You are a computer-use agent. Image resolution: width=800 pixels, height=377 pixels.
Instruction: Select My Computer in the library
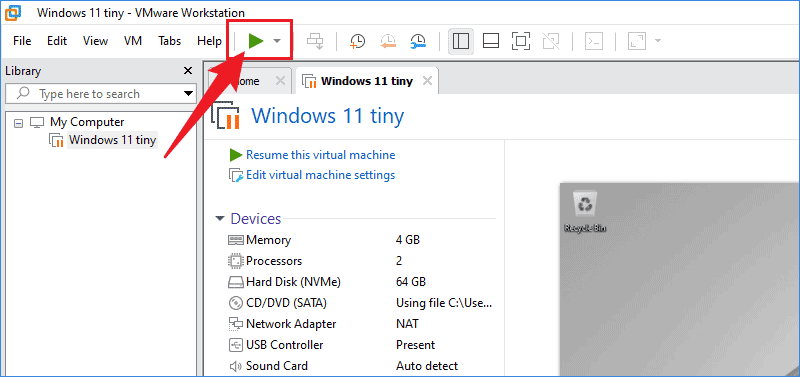pos(87,122)
